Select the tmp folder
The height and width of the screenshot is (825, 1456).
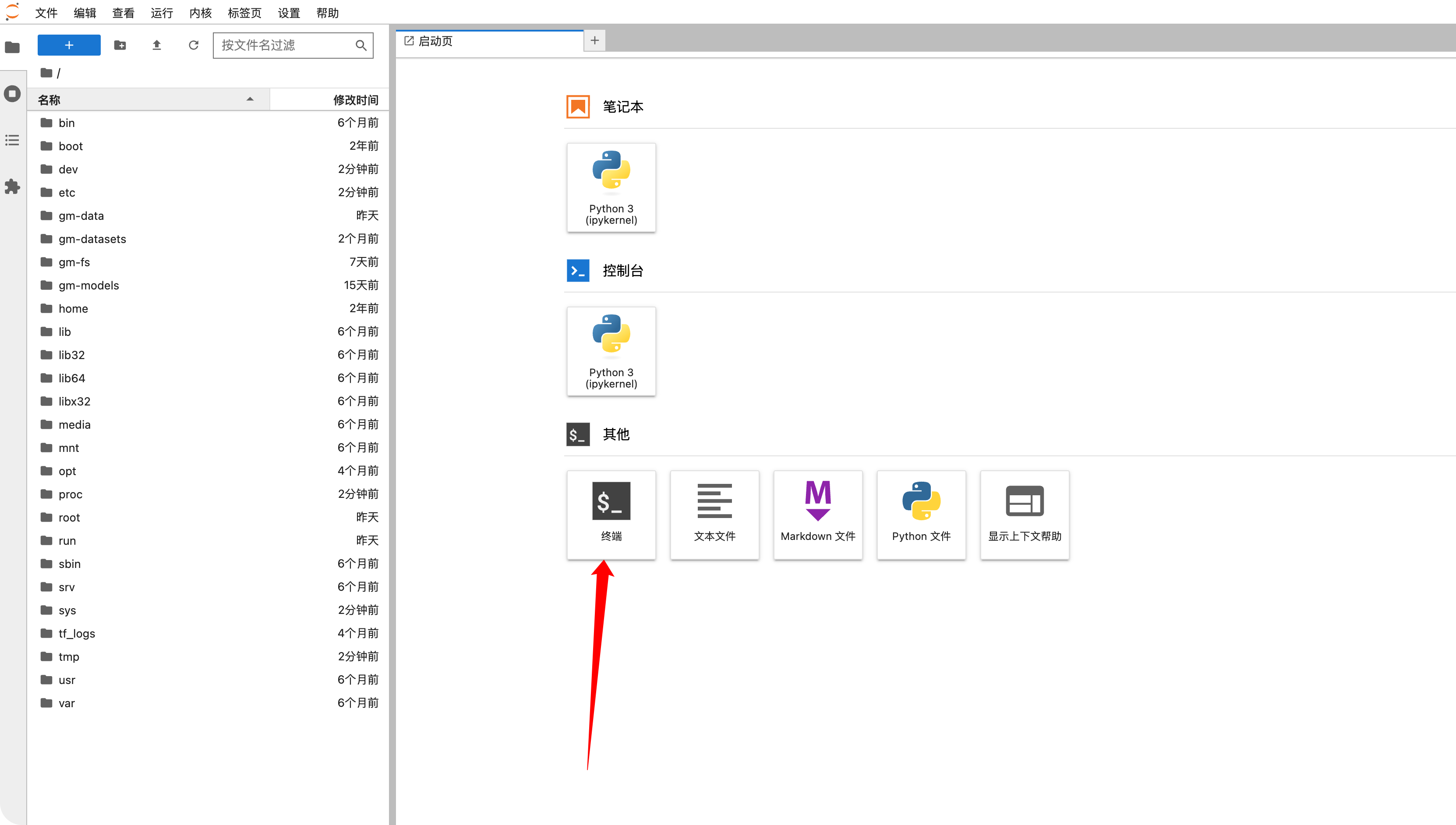[x=209, y=657]
